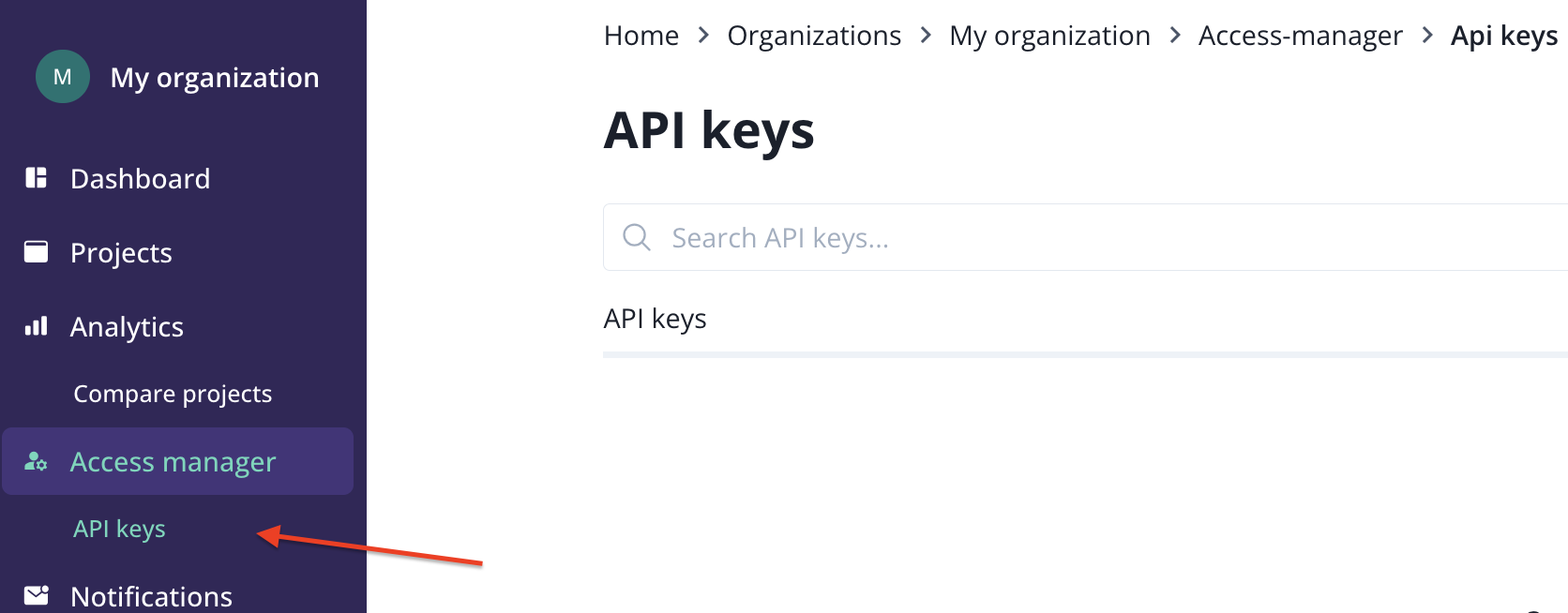Navigate to Organizations breadcrumb
Screen dimensions: 1568x613
pos(814,36)
